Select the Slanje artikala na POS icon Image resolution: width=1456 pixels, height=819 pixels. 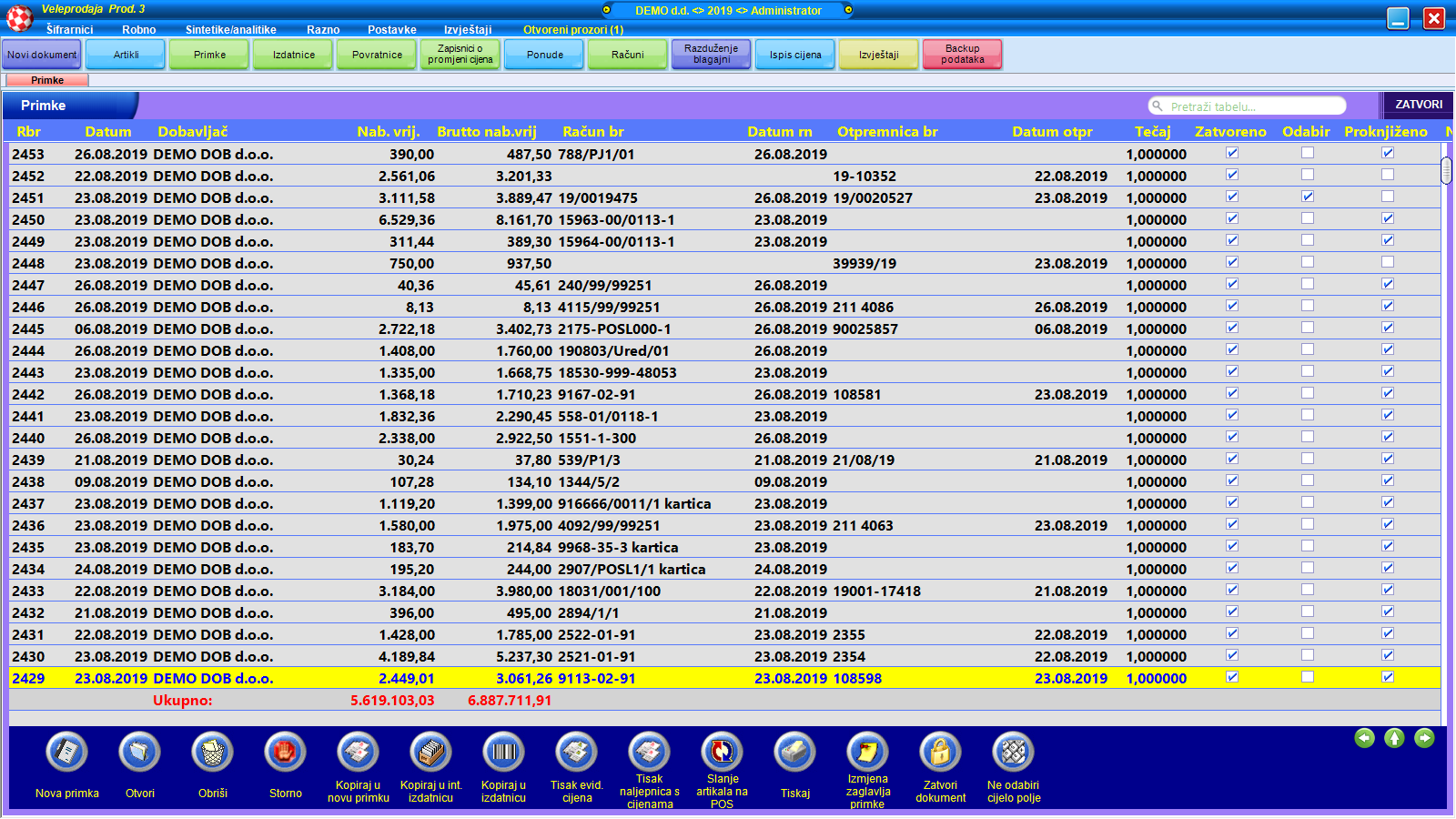tap(723, 752)
